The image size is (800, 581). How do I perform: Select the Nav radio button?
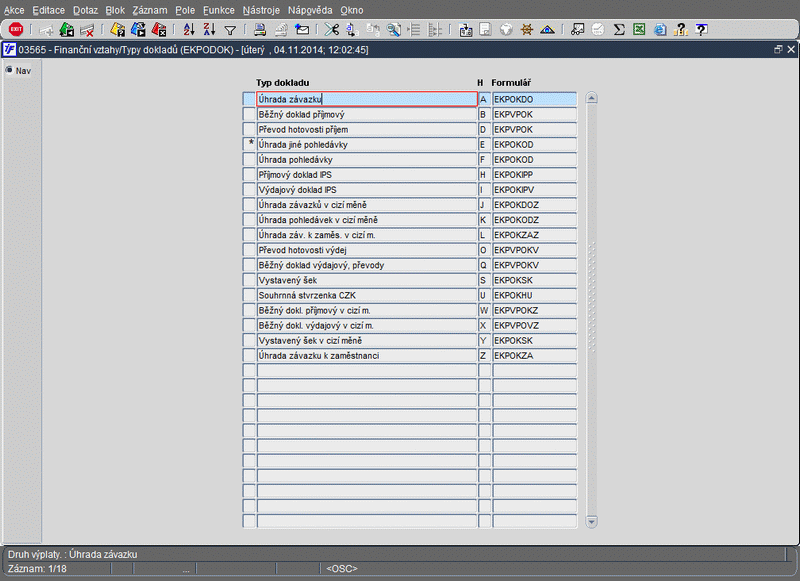(x=9, y=70)
